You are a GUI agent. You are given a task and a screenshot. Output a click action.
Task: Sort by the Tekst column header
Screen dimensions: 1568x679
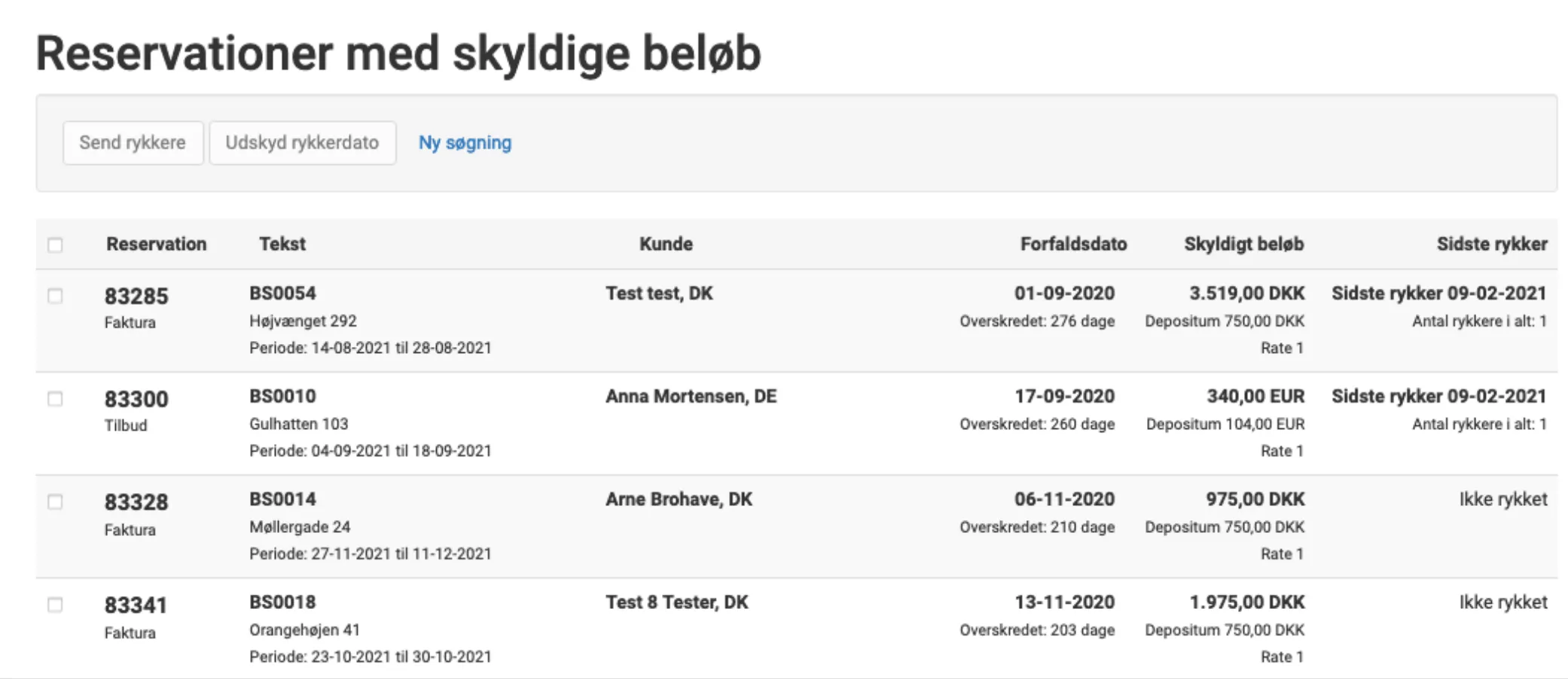pyautogui.click(x=282, y=244)
